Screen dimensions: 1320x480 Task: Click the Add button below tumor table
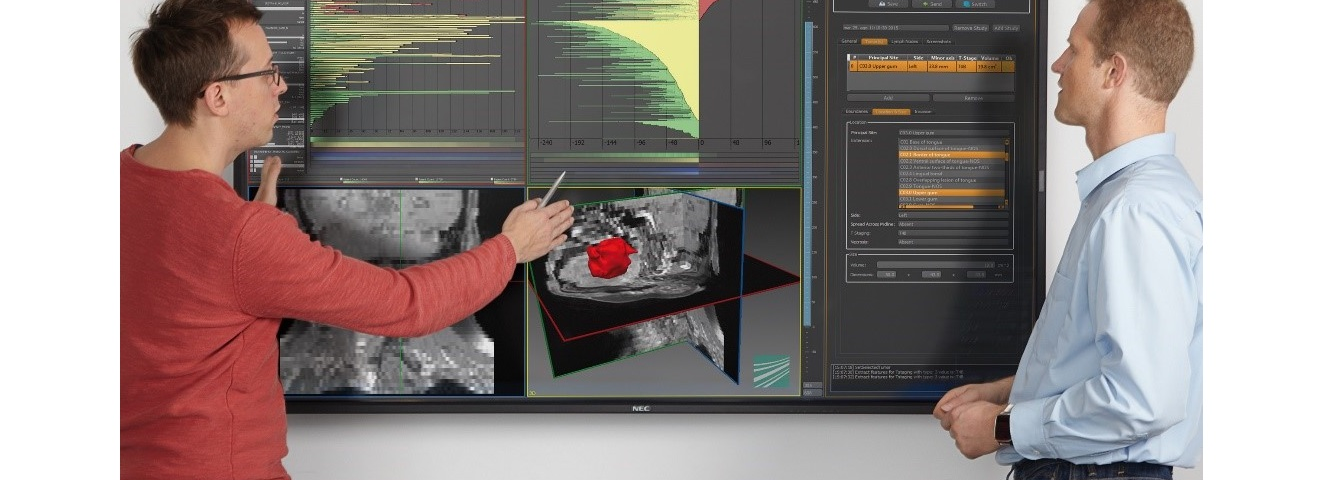tap(888, 98)
